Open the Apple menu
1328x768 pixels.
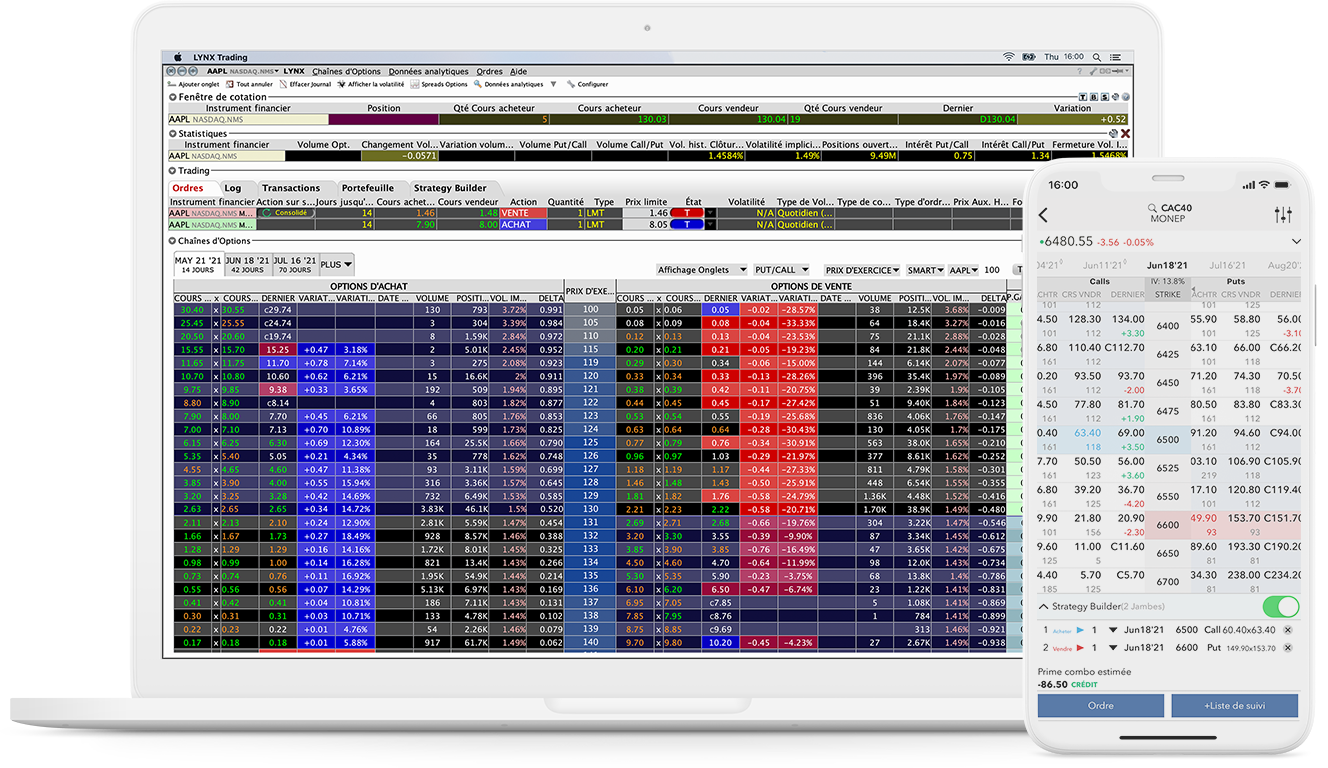(178, 57)
